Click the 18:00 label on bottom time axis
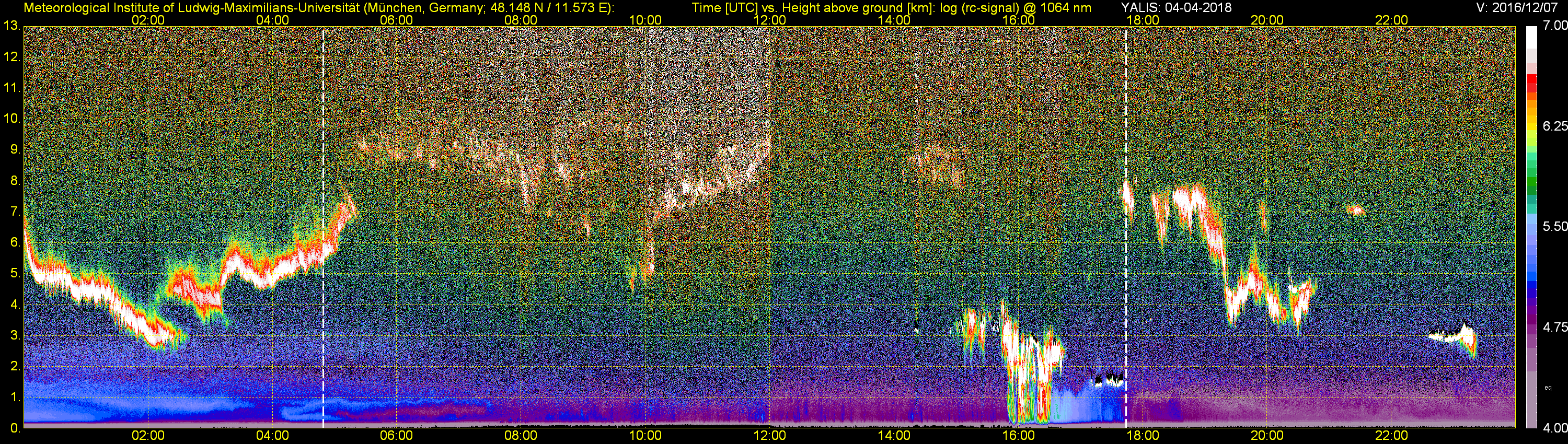 click(1143, 436)
